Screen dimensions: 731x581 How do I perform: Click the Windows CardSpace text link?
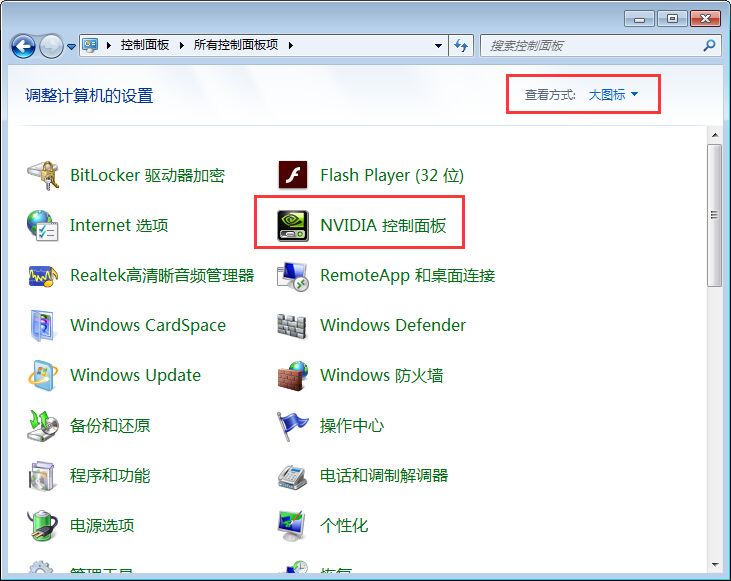(x=148, y=325)
